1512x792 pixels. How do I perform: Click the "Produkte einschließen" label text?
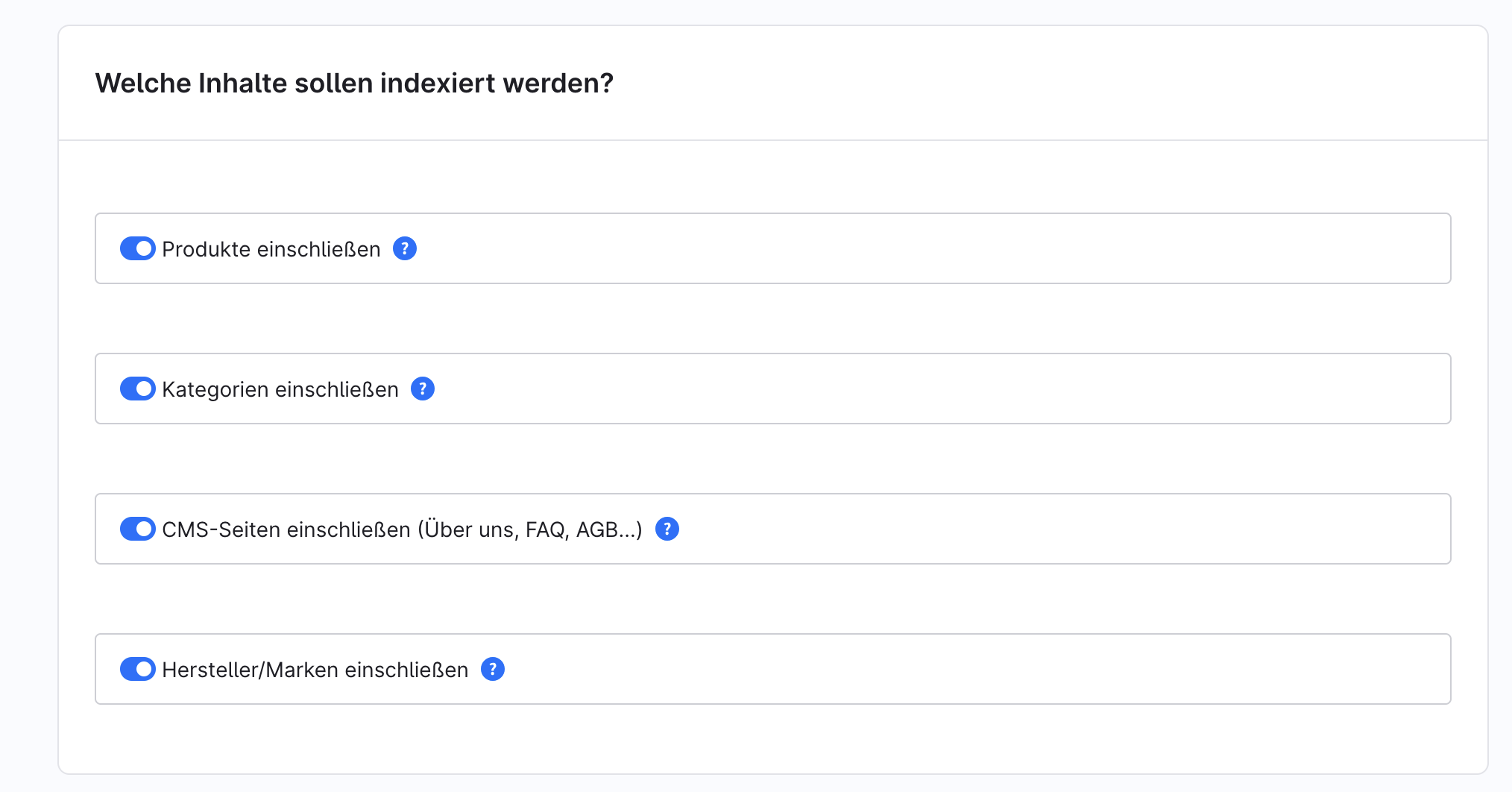pos(271,249)
